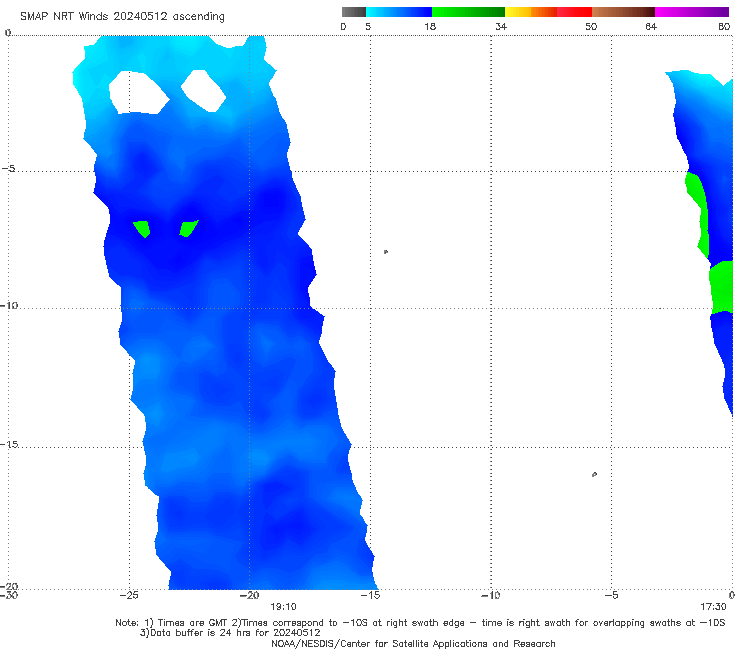Click the "SMAP NRT Winds 20240512 ascending" title
This screenshot has width=740, height=650.
click(122, 17)
